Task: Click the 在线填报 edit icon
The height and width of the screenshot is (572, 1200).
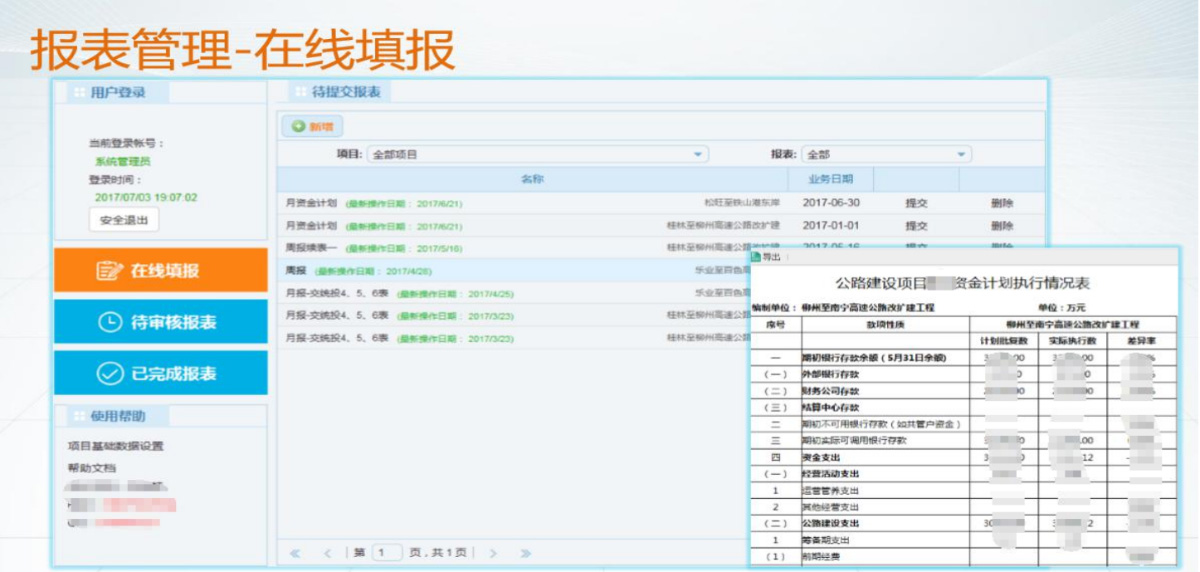Action: coord(109,271)
